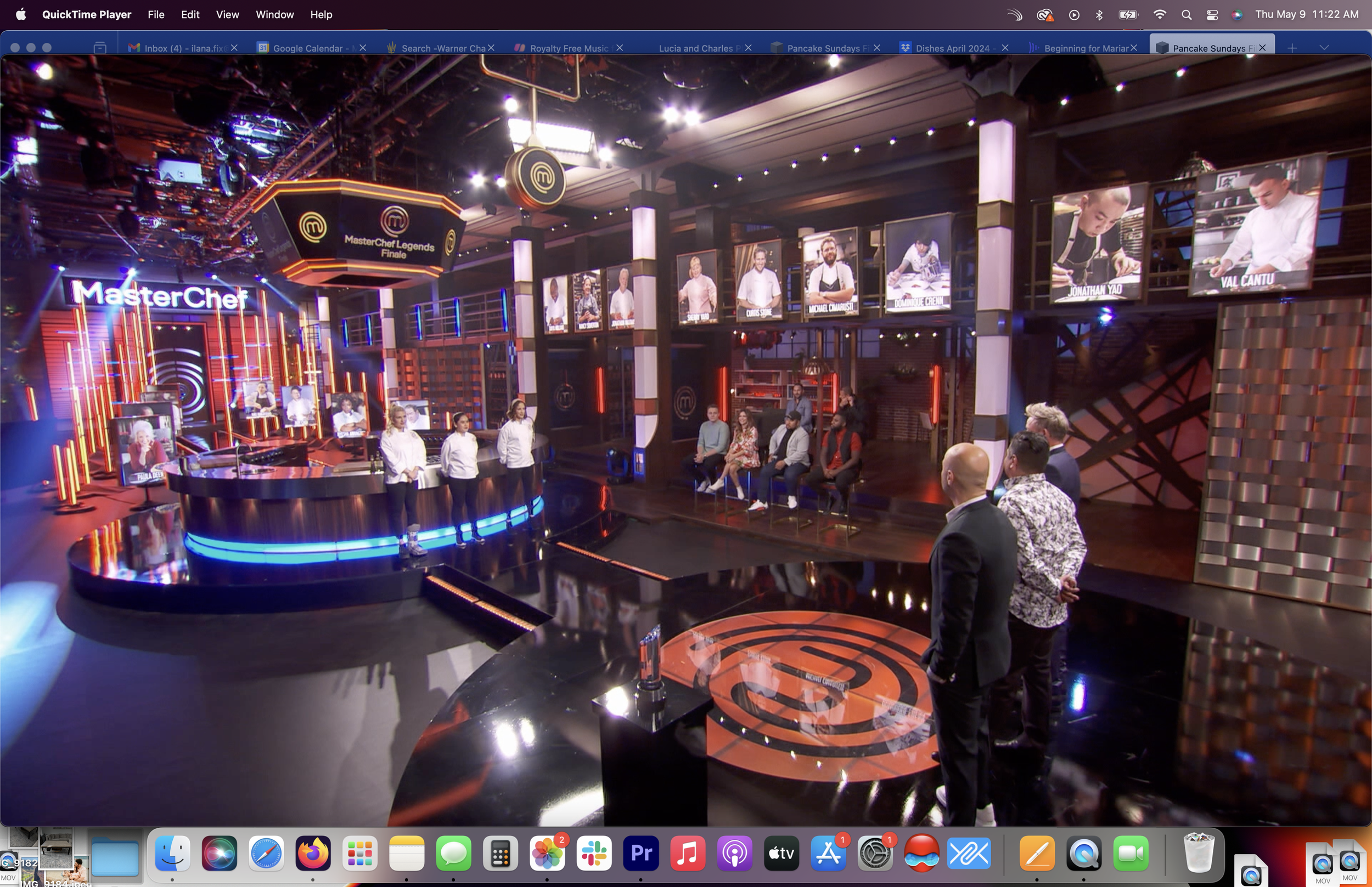Toggle the Bluetooth menu bar icon

1099,15
